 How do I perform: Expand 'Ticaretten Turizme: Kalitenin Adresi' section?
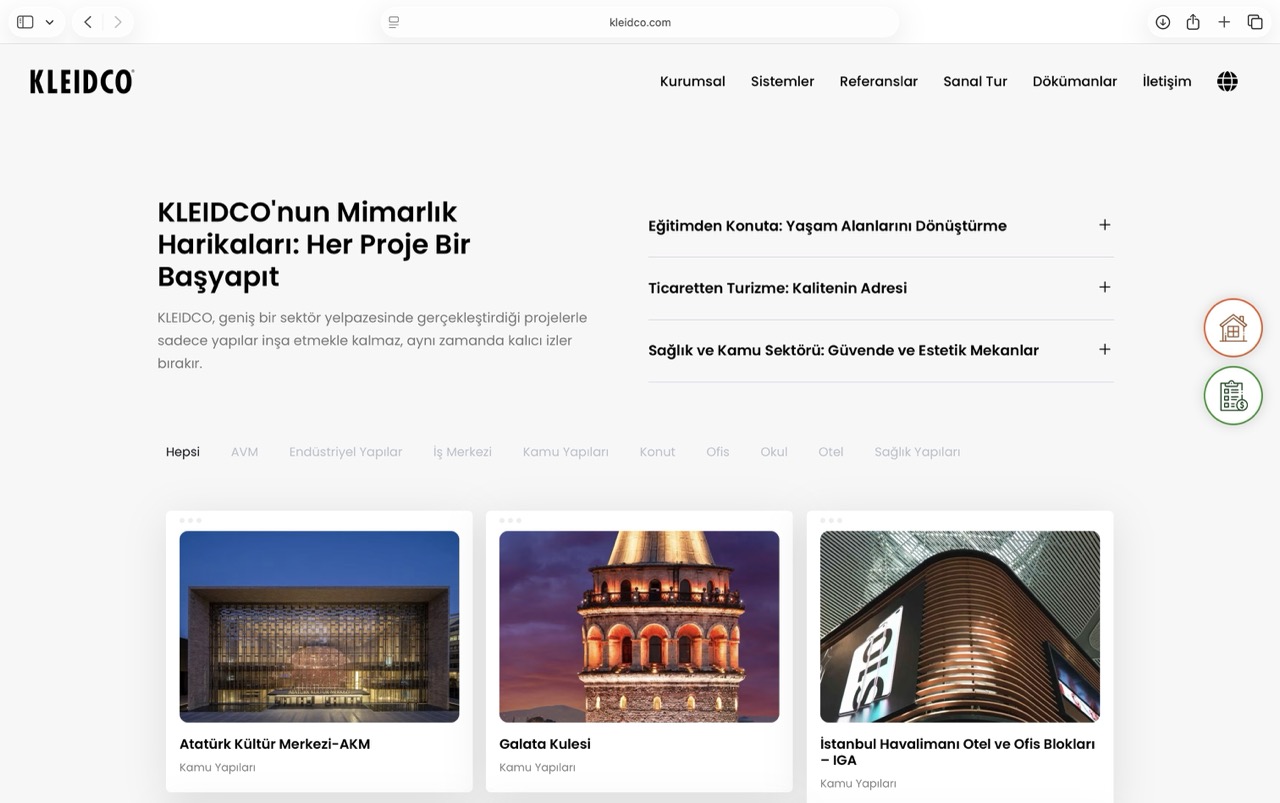pyautogui.click(x=1104, y=287)
